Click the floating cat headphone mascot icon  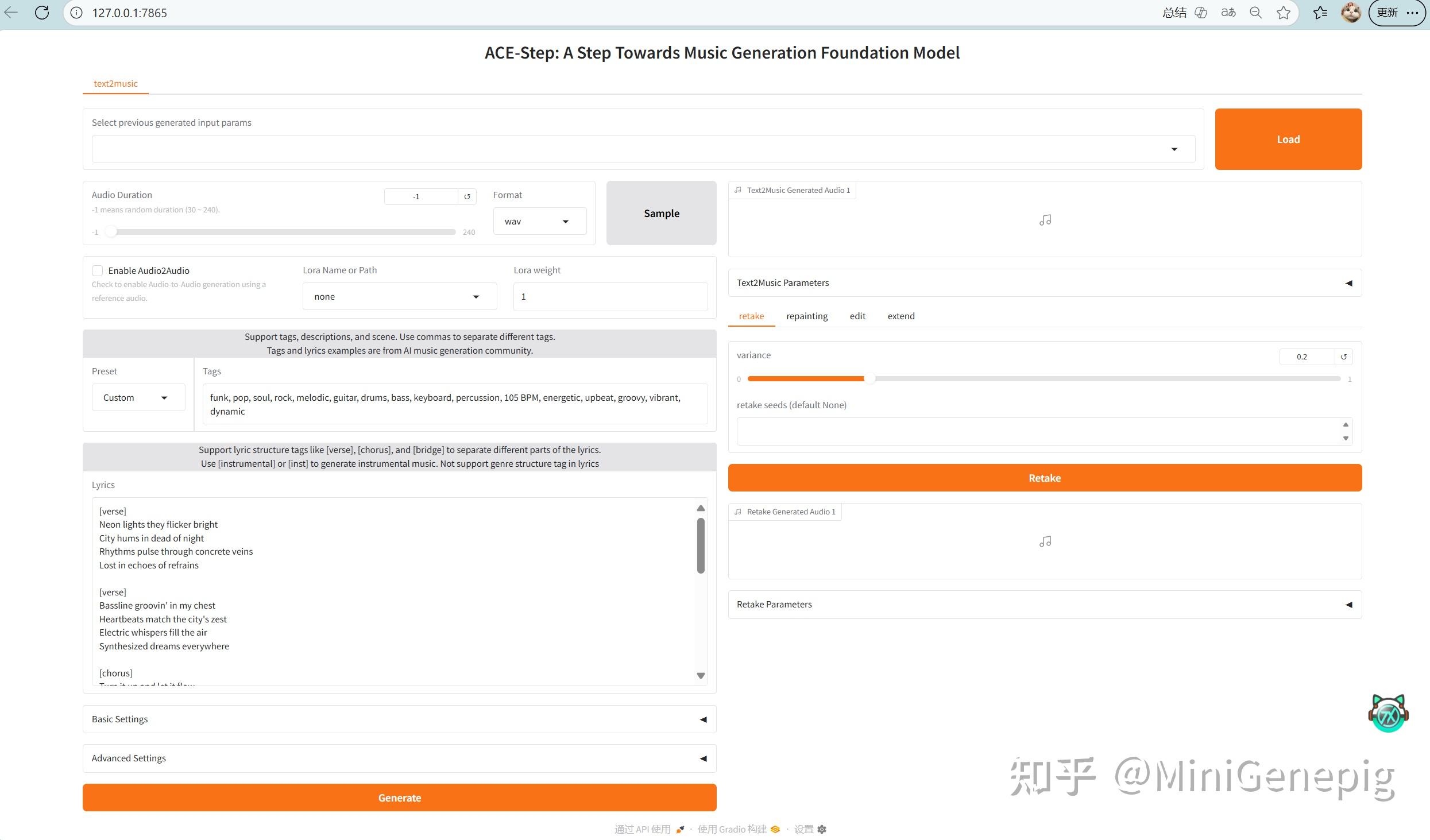tap(1388, 713)
